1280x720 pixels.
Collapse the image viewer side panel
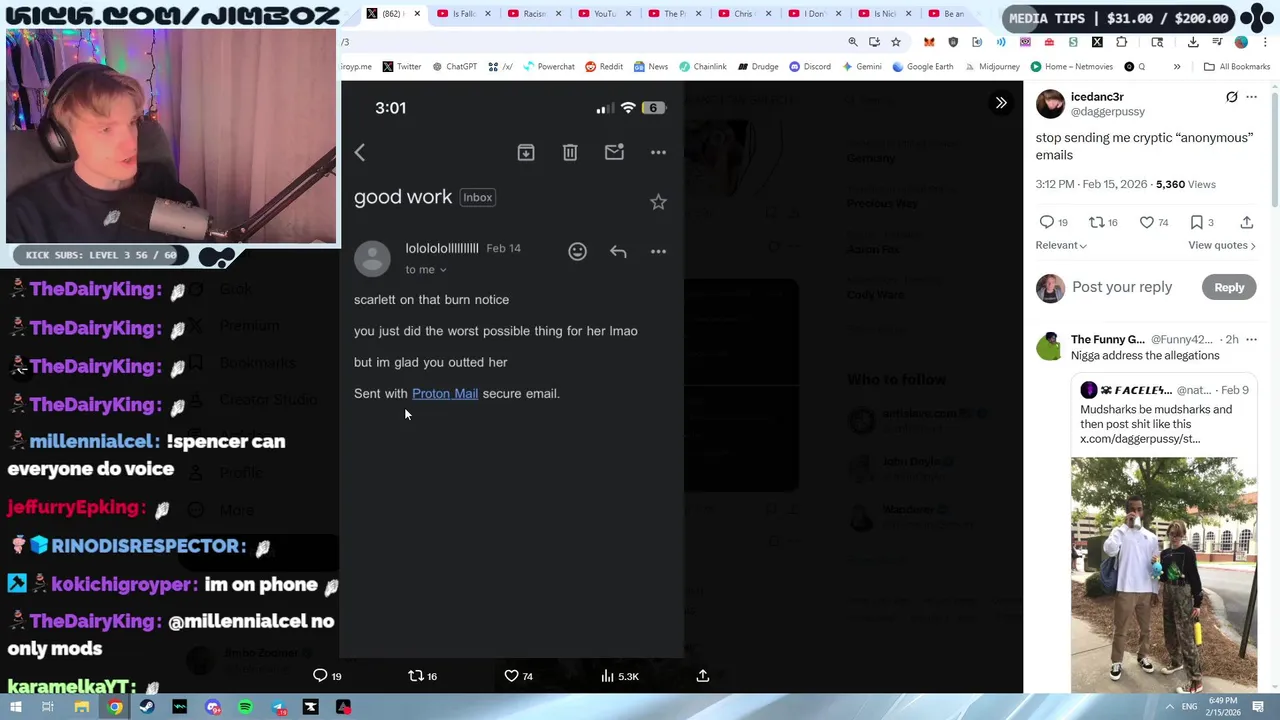tap(1001, 103)
